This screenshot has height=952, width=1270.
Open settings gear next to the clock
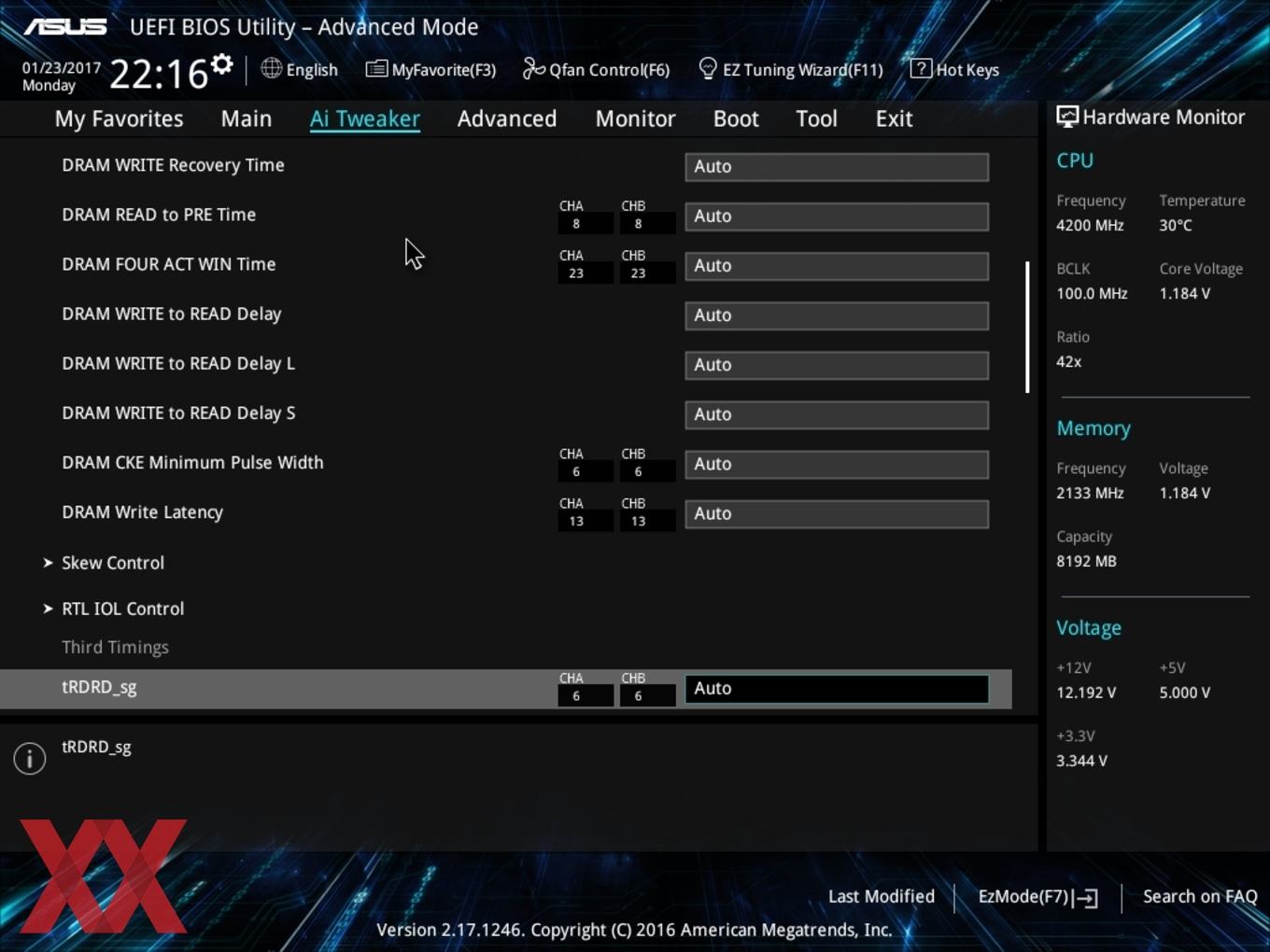point(221,64)
